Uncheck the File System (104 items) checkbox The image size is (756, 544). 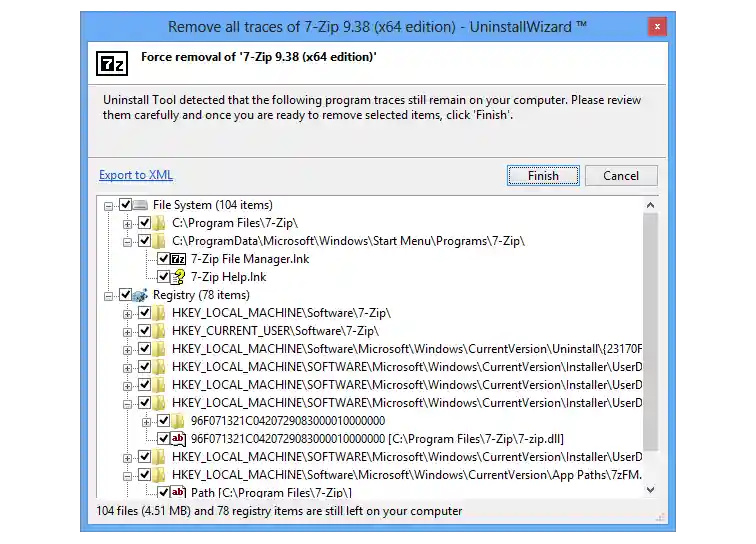(x=126, y=205)
